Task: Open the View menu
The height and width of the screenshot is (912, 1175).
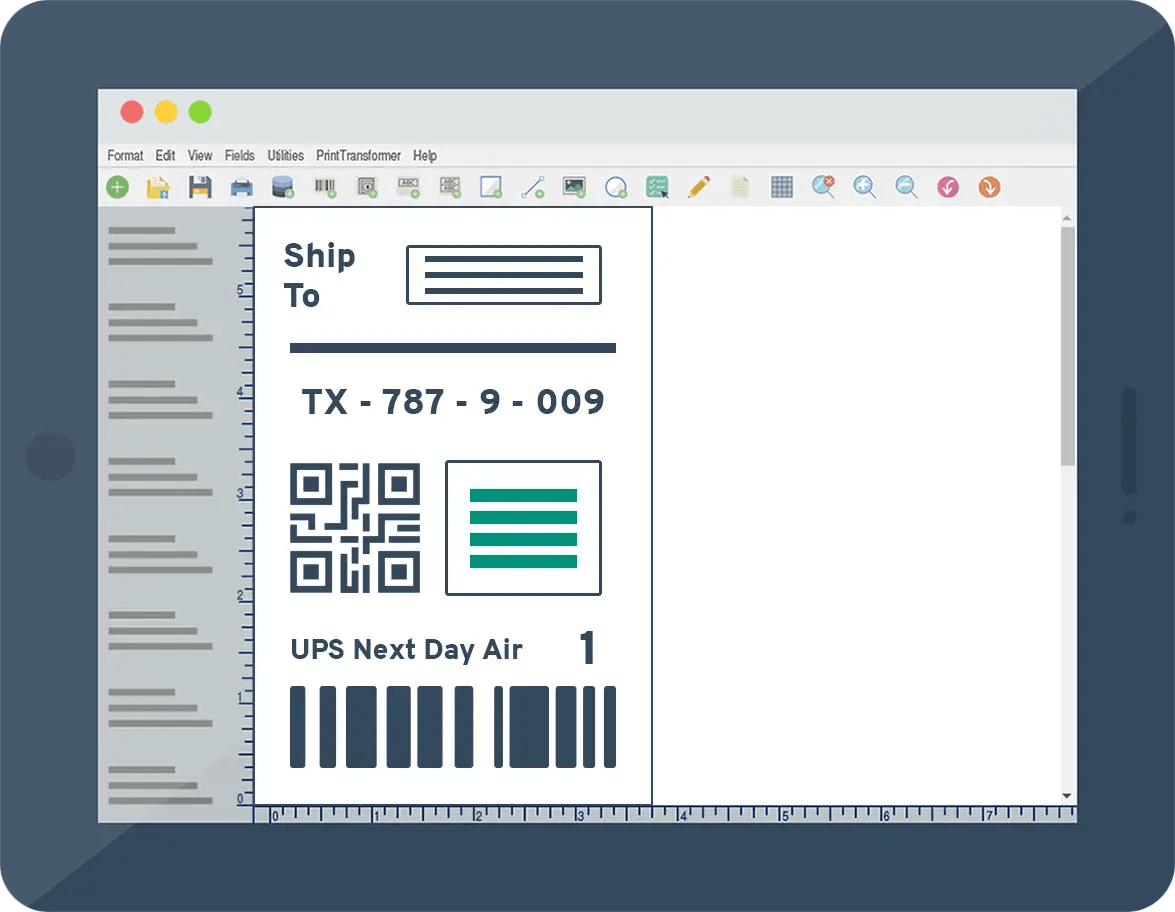Action: 199,155
